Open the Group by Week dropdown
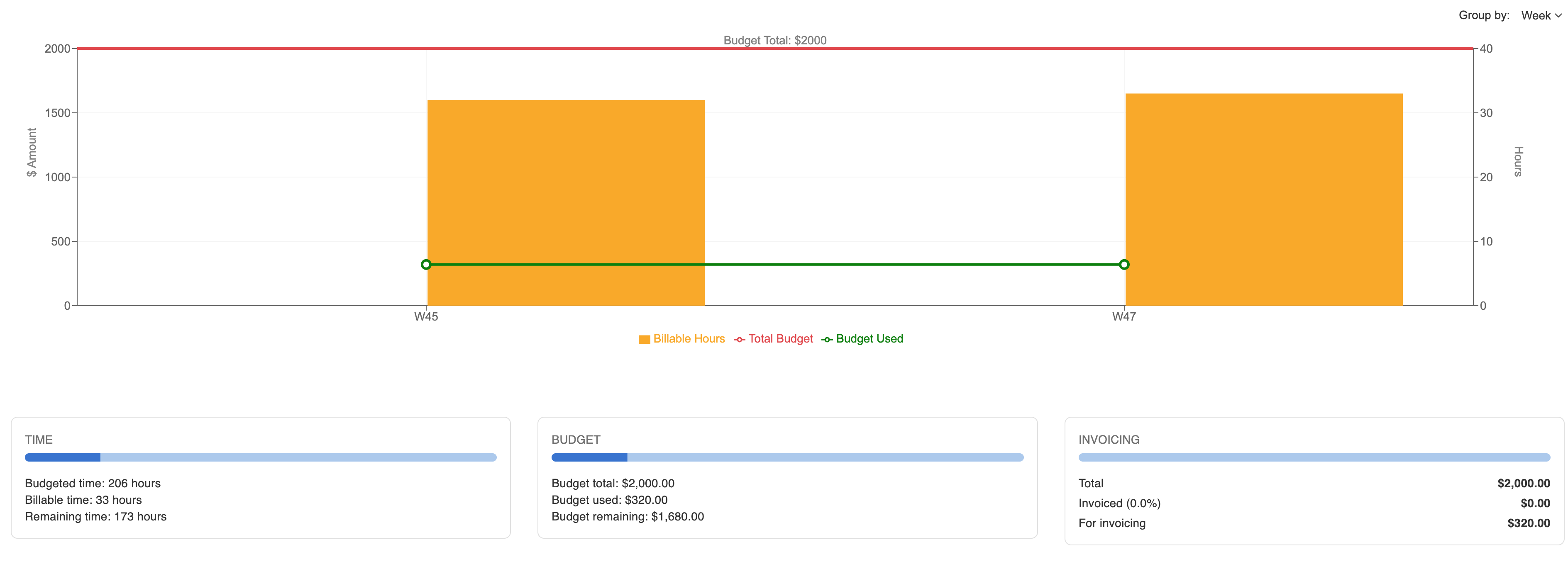 click(x=1541, y=16)
